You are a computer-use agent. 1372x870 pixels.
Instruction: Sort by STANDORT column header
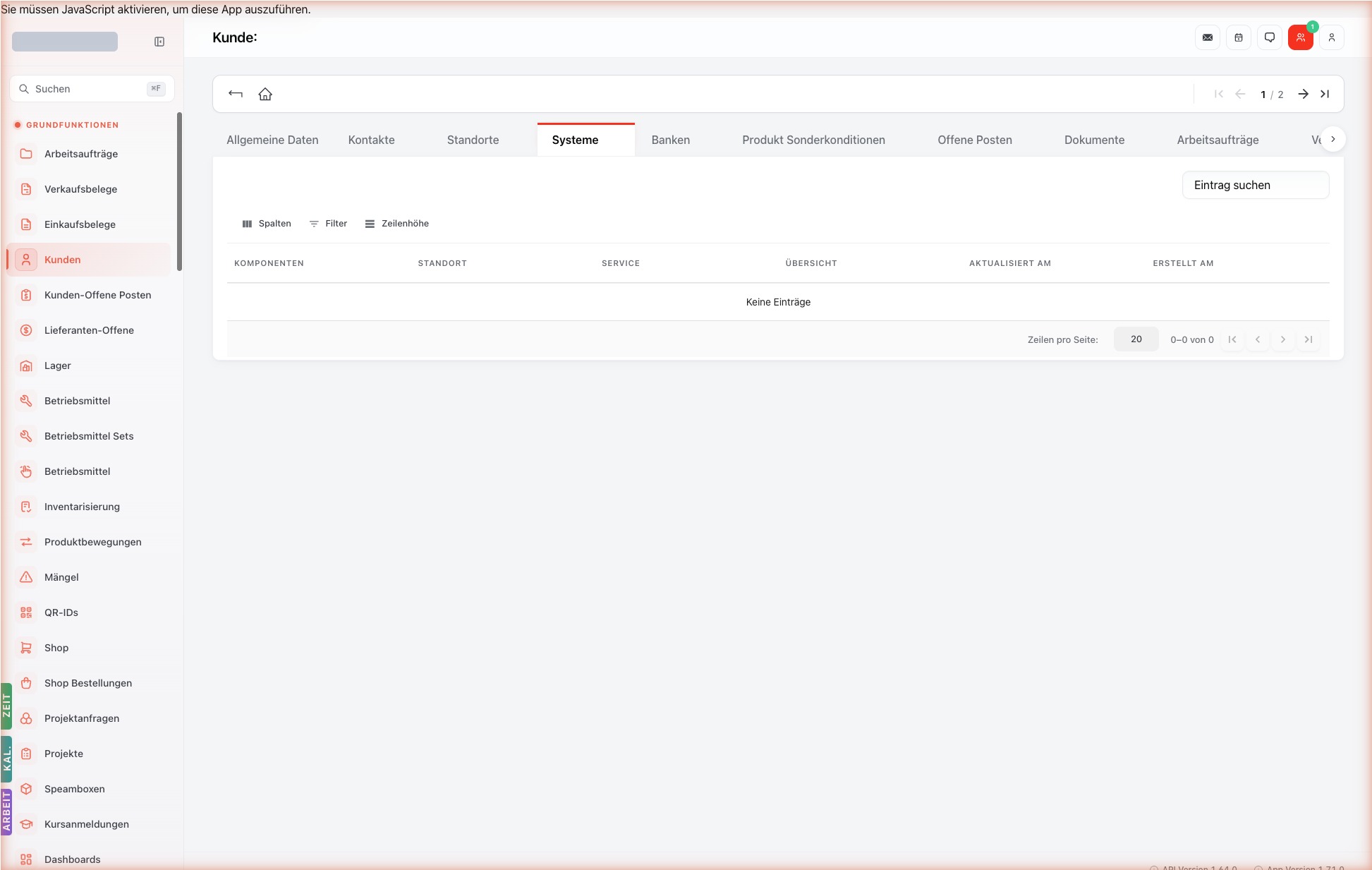(442, 263)
